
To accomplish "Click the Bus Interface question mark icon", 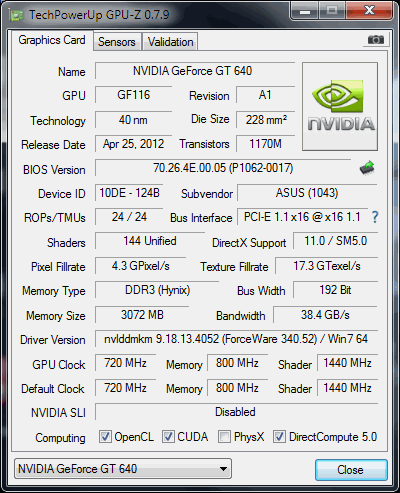I will tap(375, 217).
